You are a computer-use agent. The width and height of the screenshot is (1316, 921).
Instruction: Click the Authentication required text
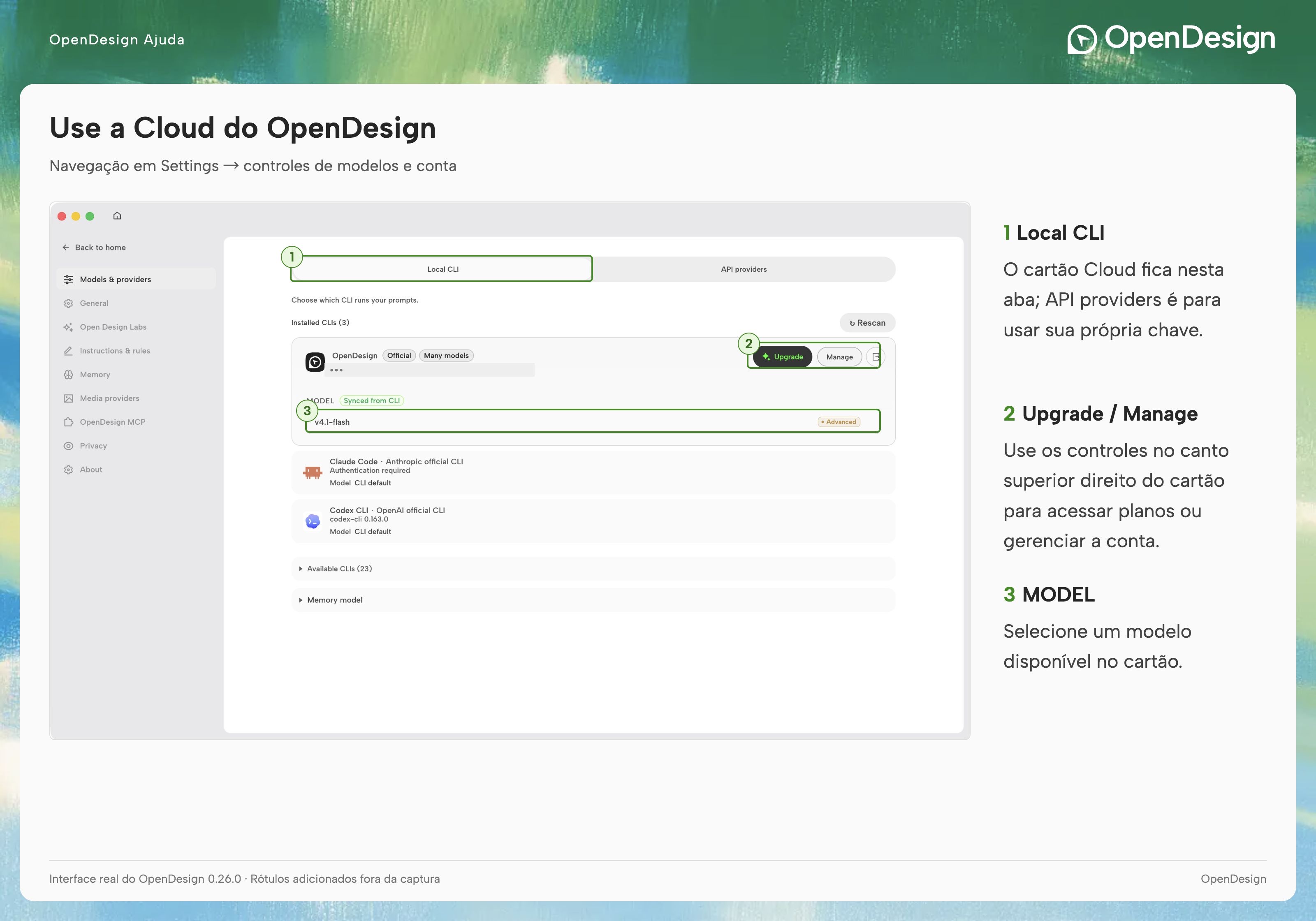(370, 470)
